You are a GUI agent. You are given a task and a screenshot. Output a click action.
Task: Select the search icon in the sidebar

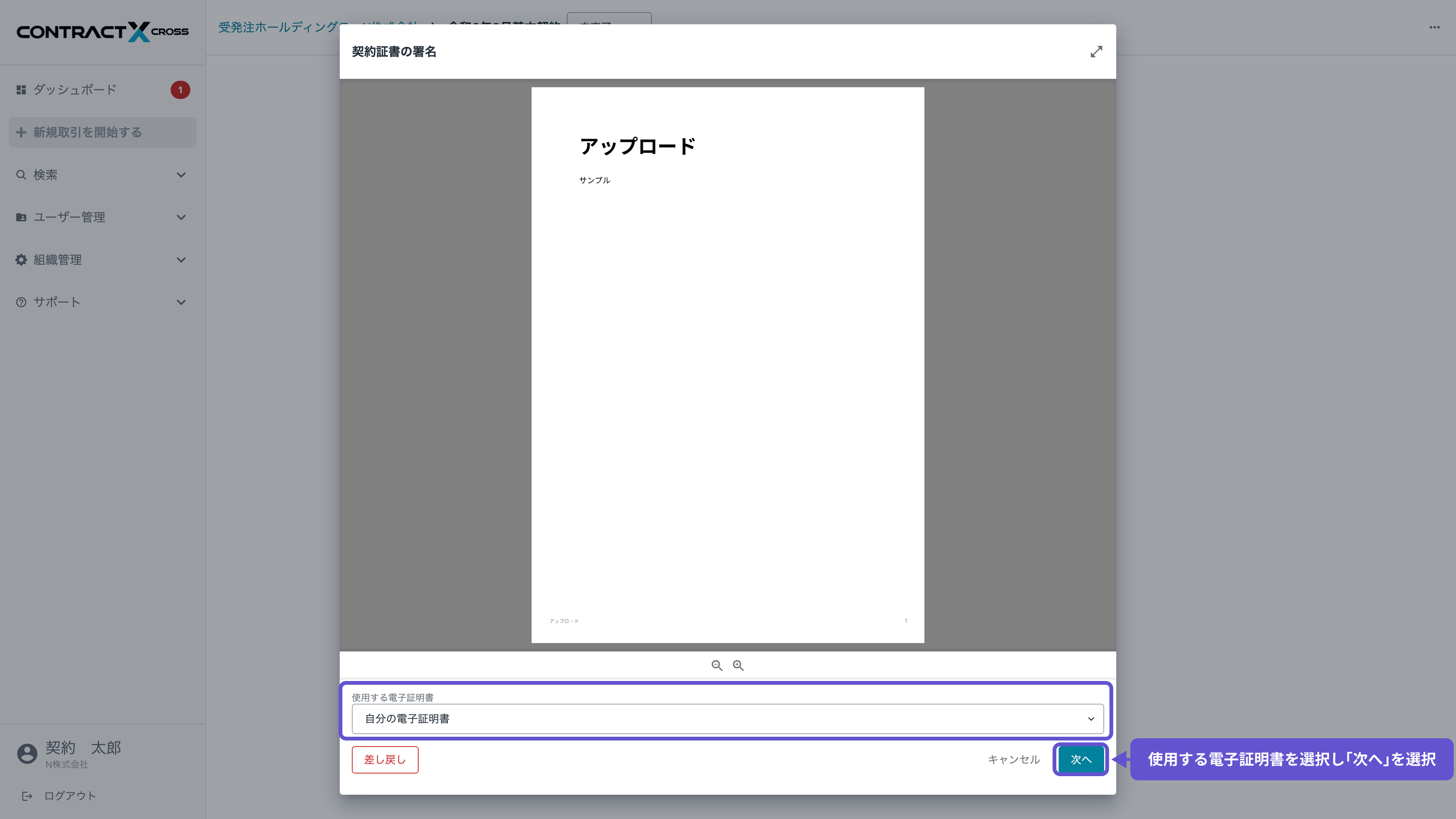pyautogui.click(x=21, y=175)
